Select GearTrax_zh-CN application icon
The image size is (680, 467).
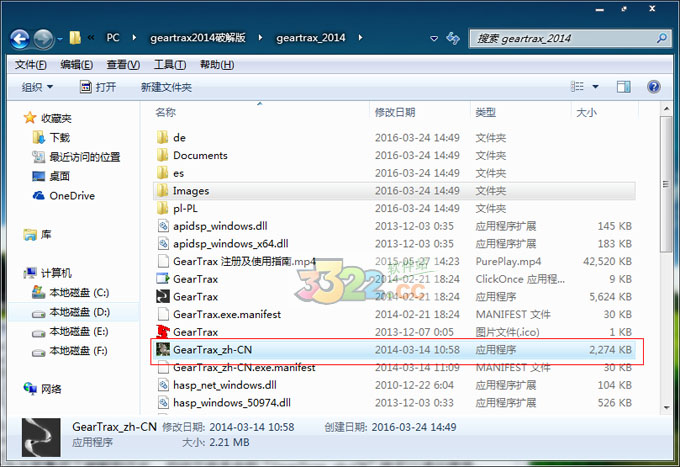pos(163,349)
